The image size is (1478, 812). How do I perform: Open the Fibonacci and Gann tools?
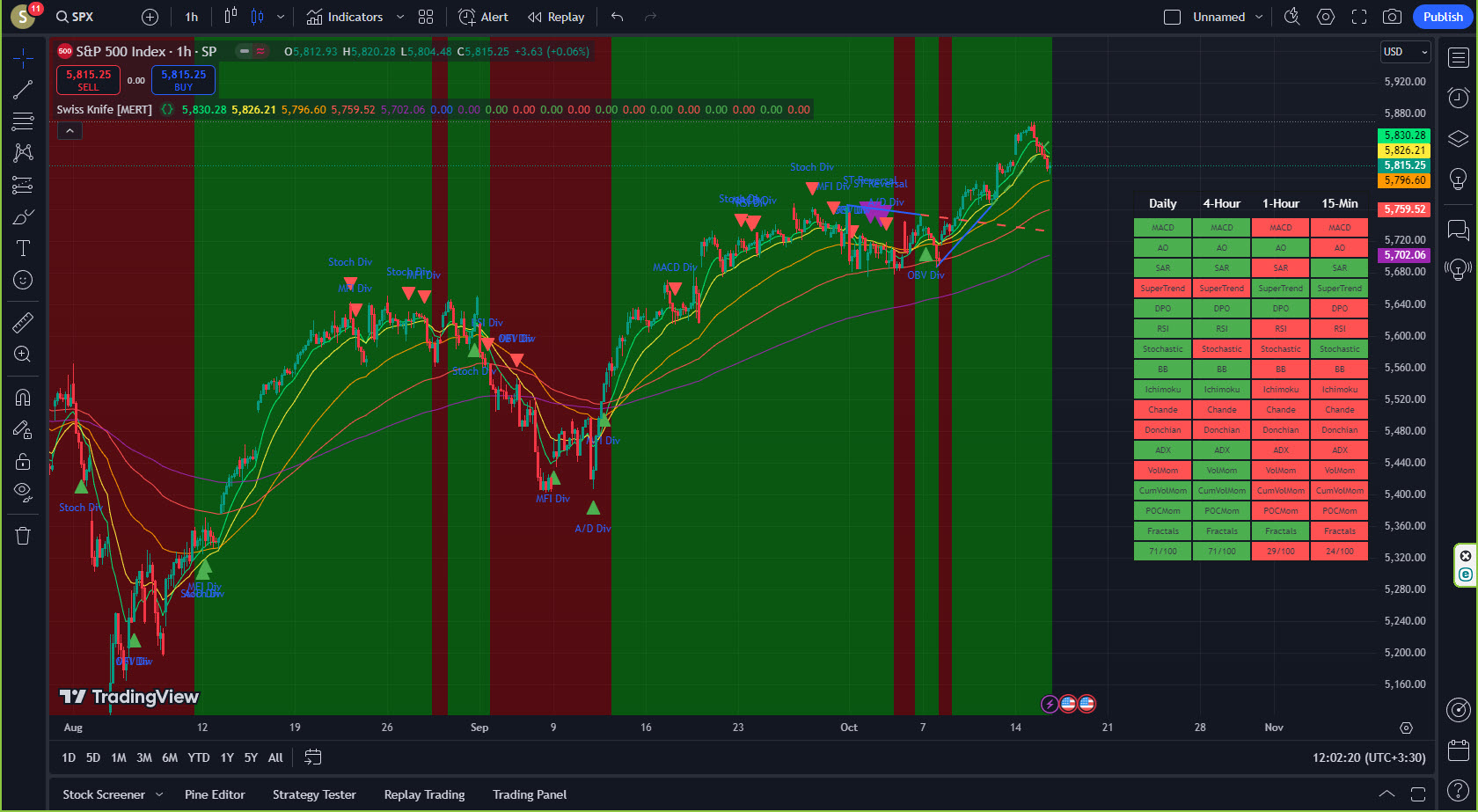point(23,121)
